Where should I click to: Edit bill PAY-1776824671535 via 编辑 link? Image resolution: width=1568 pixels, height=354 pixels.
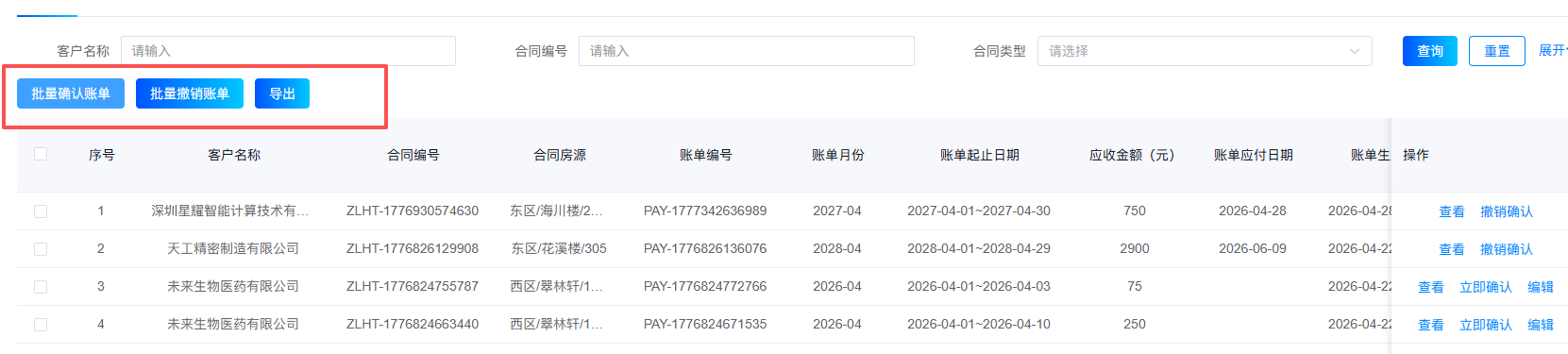[x=1541, y=325]
